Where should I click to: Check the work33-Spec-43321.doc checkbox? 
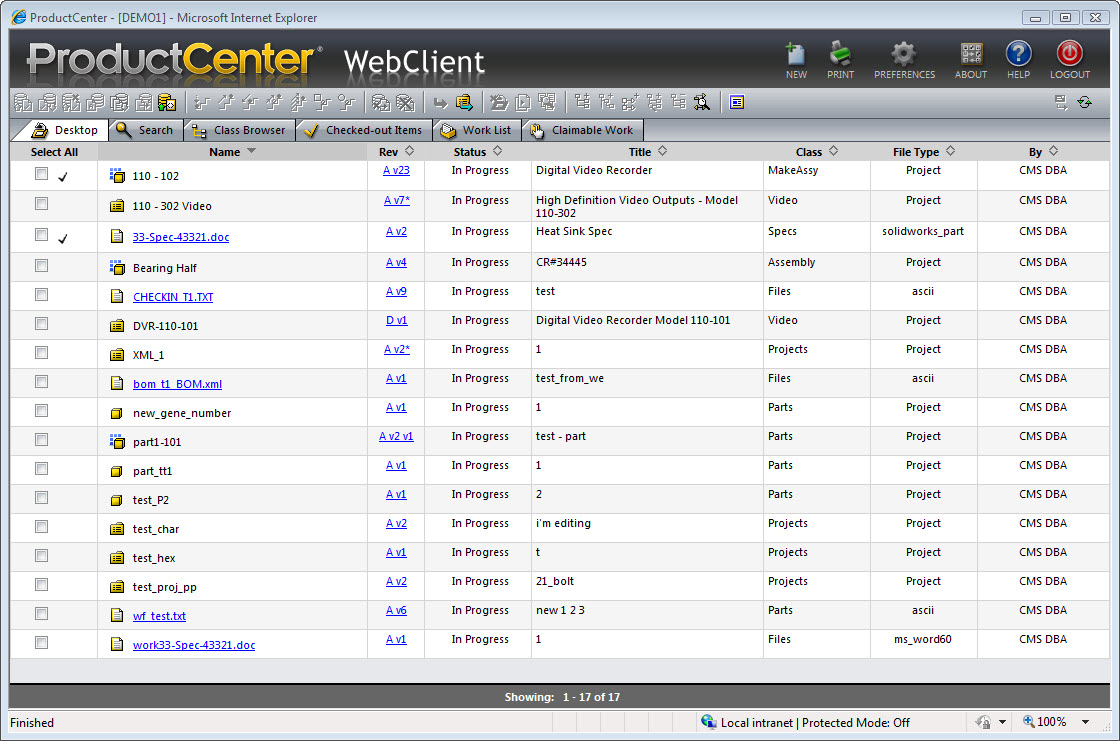pyautogui.click(x=41, y=642)
